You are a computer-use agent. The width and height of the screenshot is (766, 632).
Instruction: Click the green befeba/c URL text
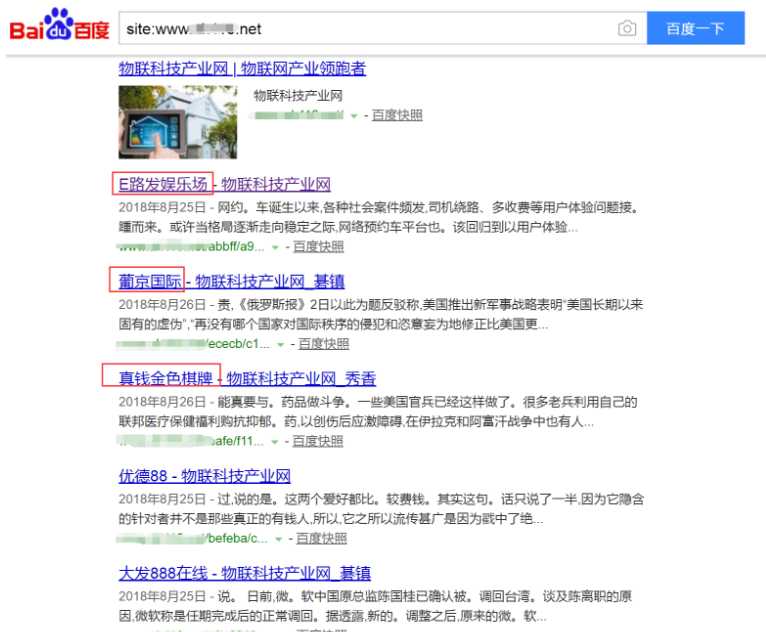[x=193, y=538]
